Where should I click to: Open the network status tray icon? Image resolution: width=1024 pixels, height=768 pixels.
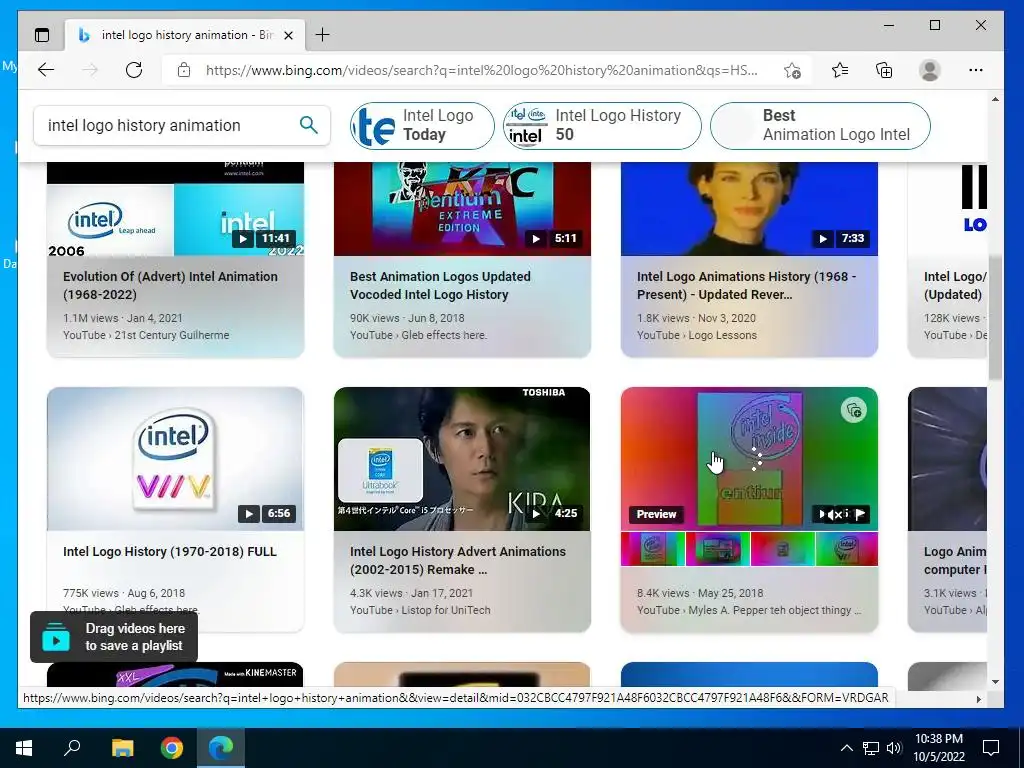click(871, 748)
